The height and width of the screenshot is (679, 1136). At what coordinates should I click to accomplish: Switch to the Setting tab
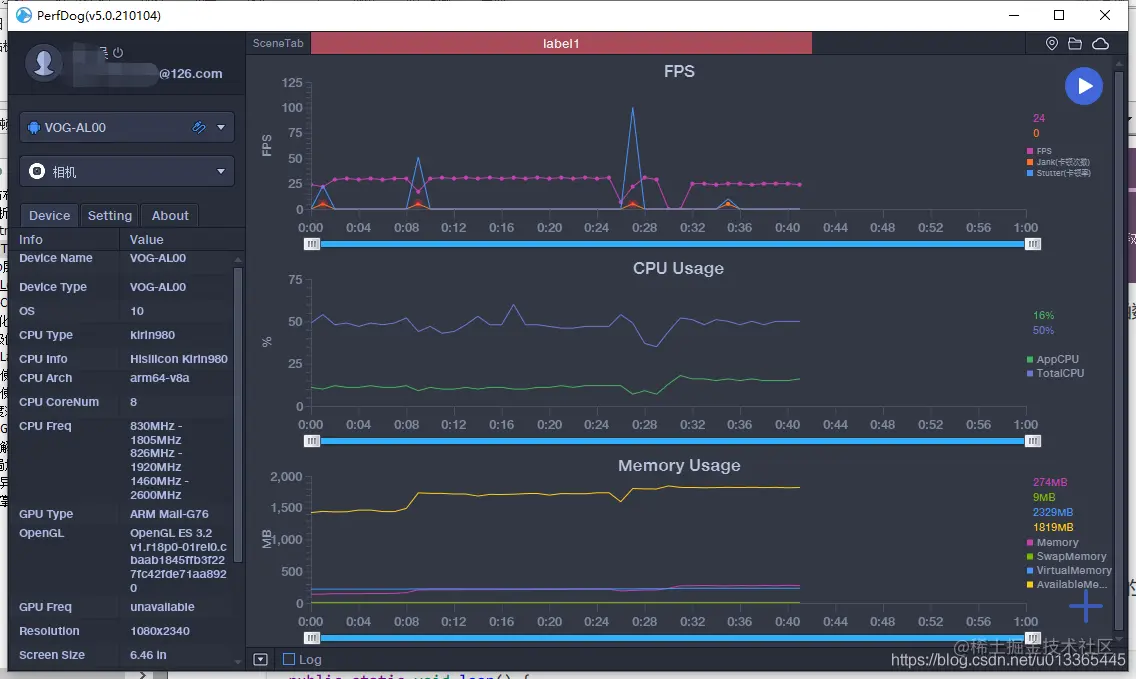109,215
